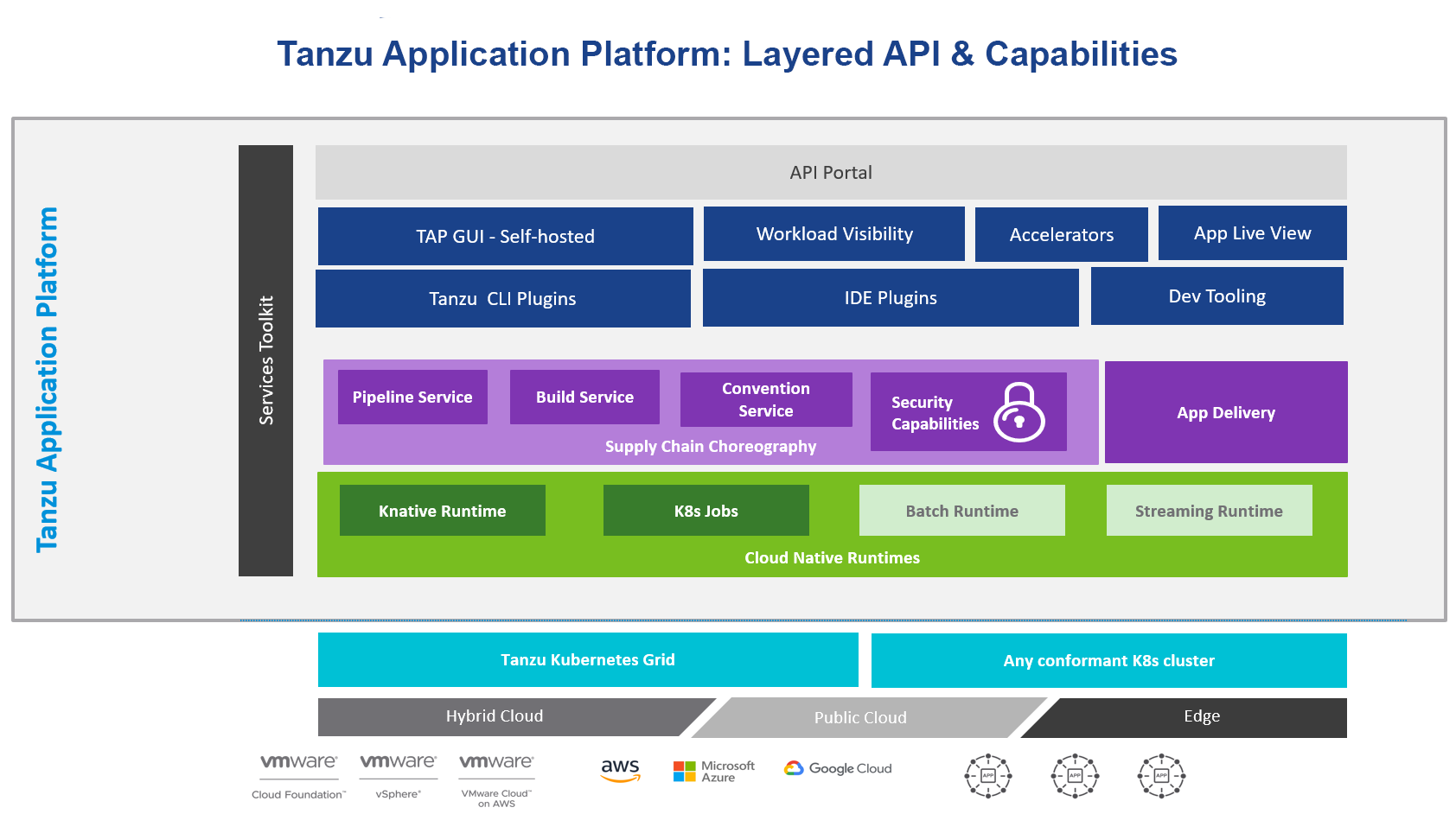The image size is (1456, 814).
Task: Click the App Delivery box
Action: tap(1226, 412)
